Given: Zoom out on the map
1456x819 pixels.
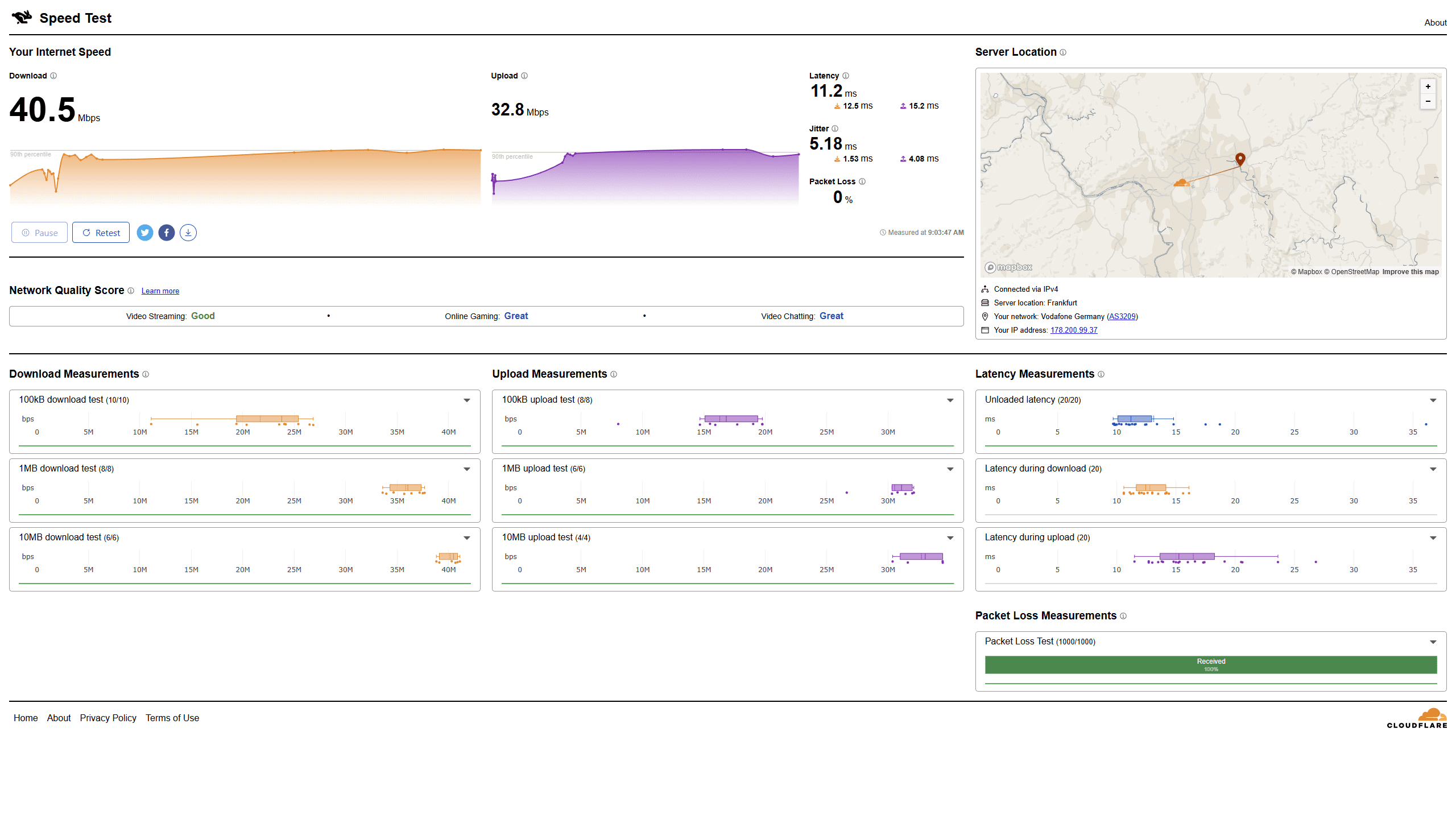Looking at the screenshot, I should (1428, 101).
